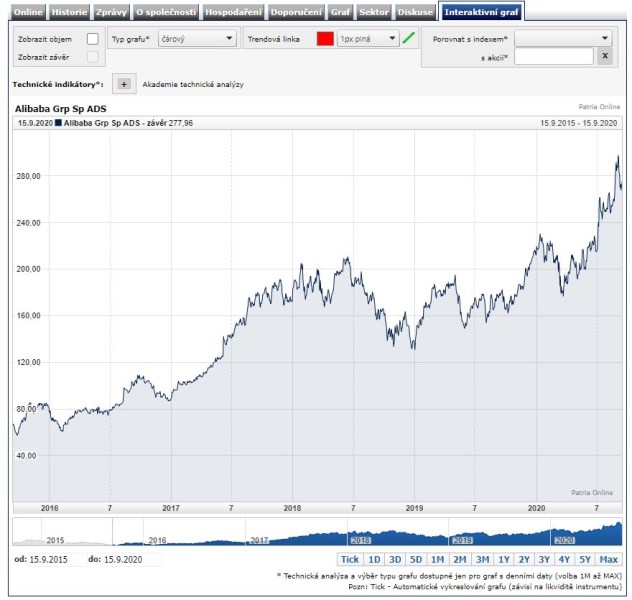Pick the red trend line color swatch
Screen dimensions: 632x600
(324, 39)
